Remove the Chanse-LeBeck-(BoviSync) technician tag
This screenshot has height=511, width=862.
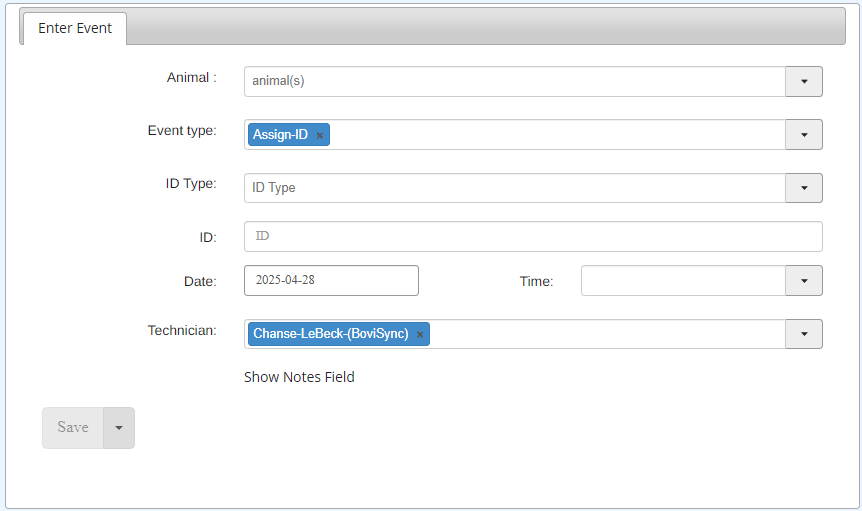coord(419,335)
